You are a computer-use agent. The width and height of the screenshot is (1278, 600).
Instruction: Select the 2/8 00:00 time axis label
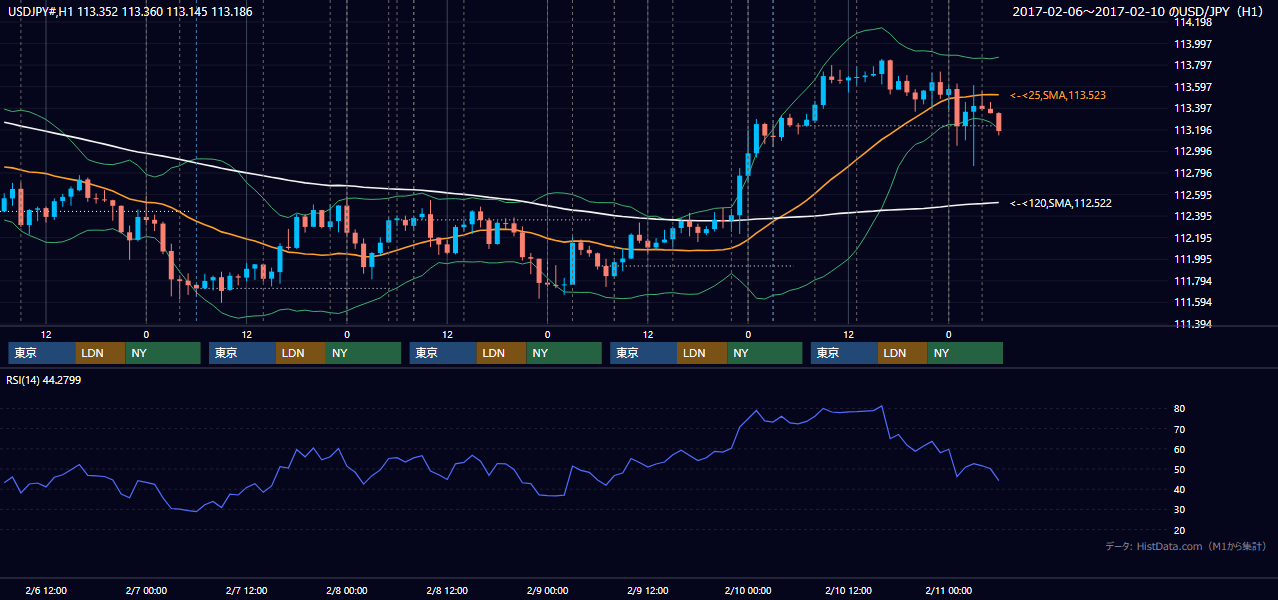pyautogui.click(x=347, y=591)
